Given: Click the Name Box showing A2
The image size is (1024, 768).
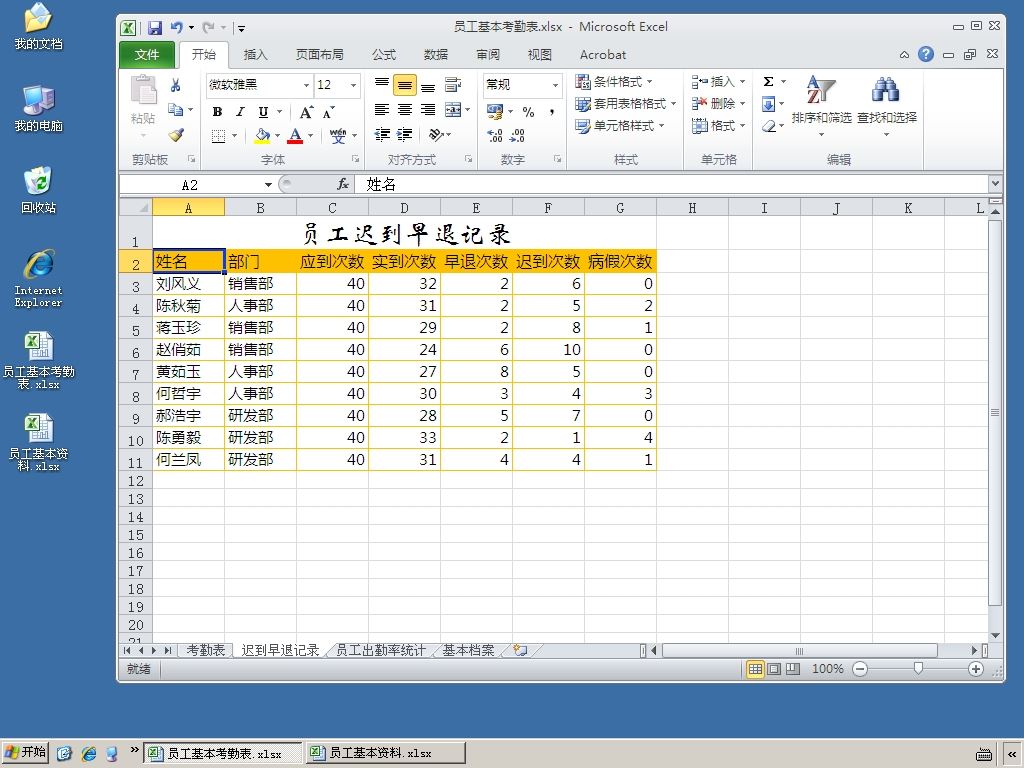Looking at the screenshot, I should click(x=189, y=185).
